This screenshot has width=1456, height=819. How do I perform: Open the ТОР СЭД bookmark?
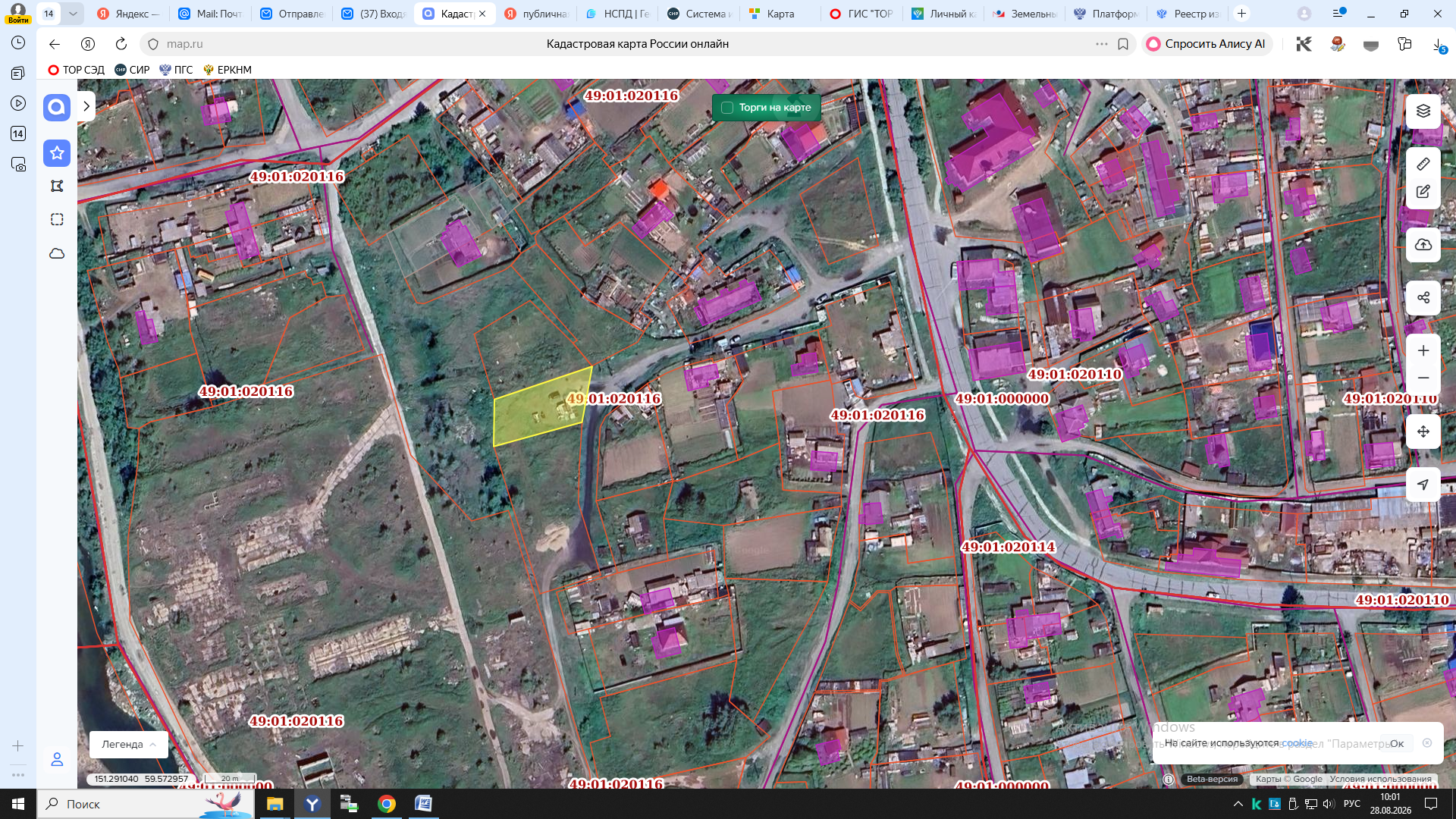pos(76,70)
